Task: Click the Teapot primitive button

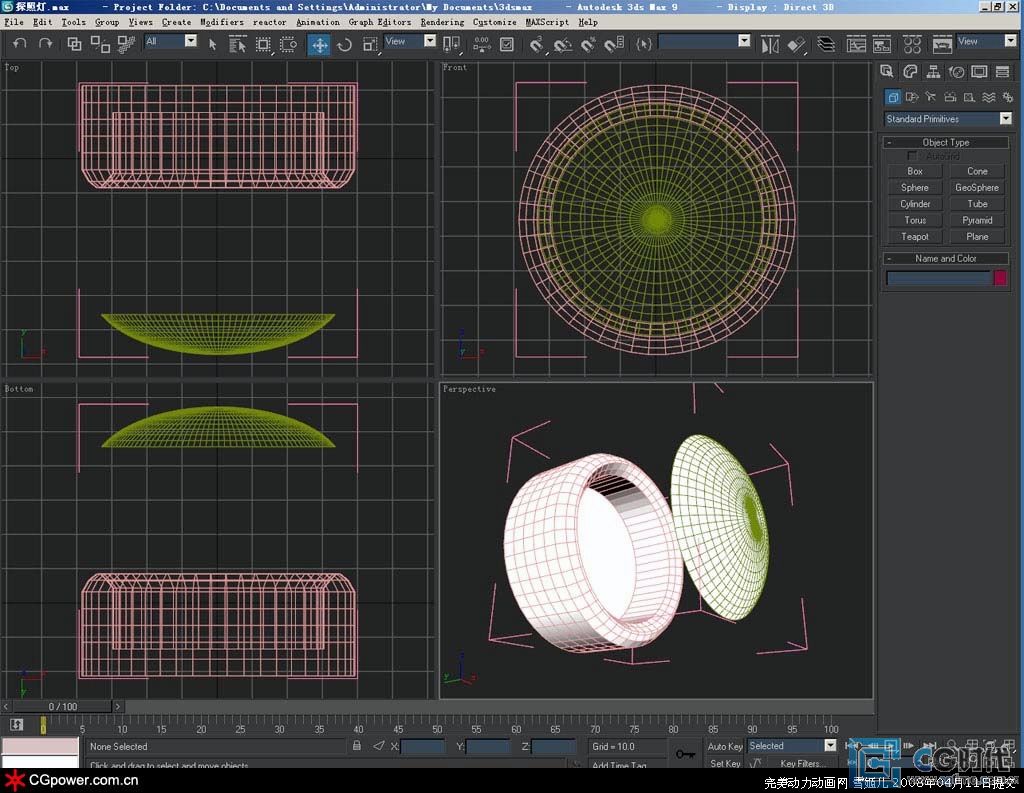Action: (915, 236)
